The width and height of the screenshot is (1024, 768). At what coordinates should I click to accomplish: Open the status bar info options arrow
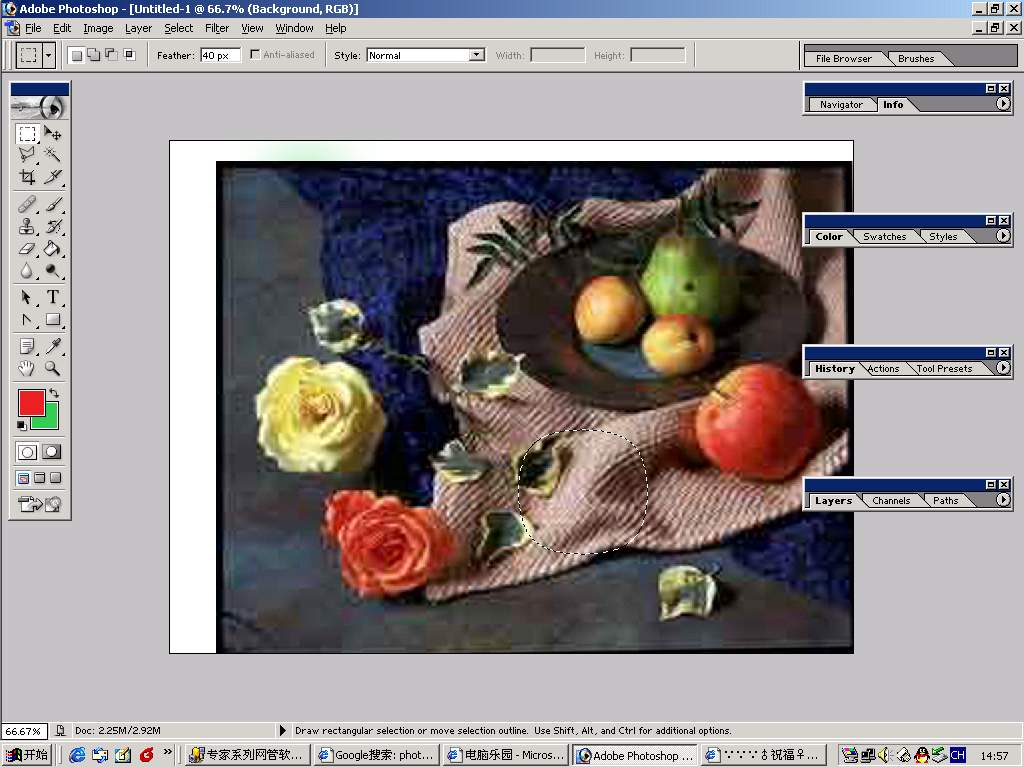283,730
